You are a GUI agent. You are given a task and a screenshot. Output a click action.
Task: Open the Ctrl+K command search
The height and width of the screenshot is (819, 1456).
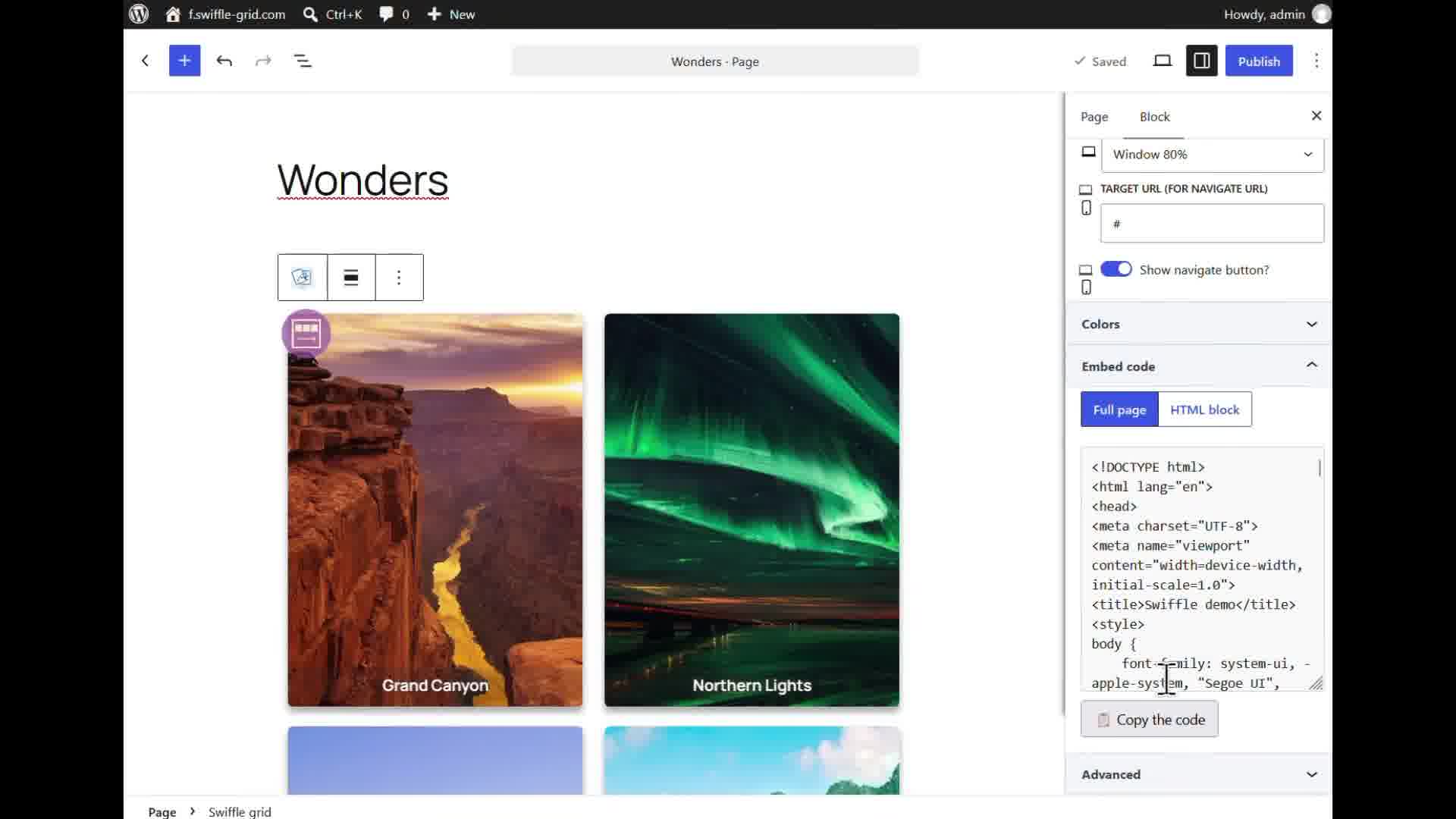332,14
